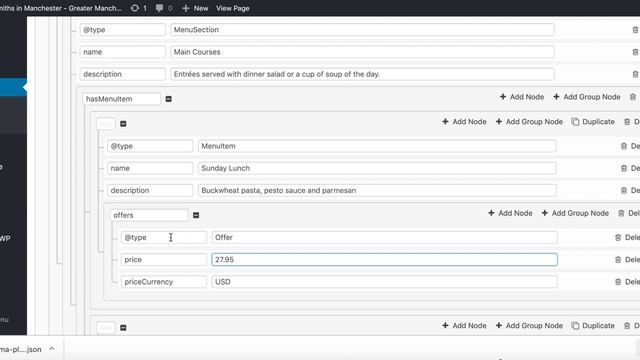
Task: Delete the offers group
Action: [629, 213]
